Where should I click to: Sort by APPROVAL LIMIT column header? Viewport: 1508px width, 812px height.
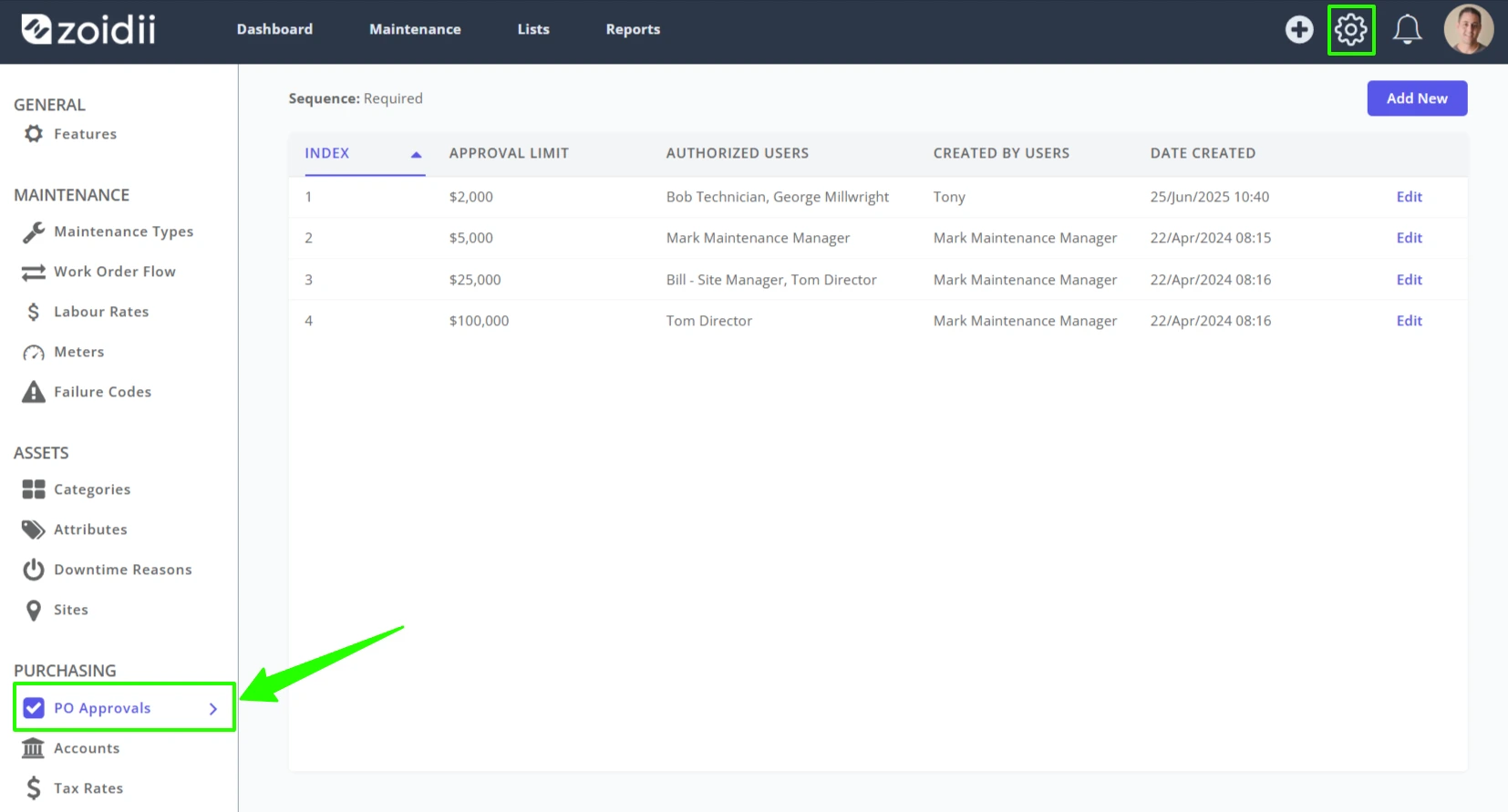pos(509,153)
